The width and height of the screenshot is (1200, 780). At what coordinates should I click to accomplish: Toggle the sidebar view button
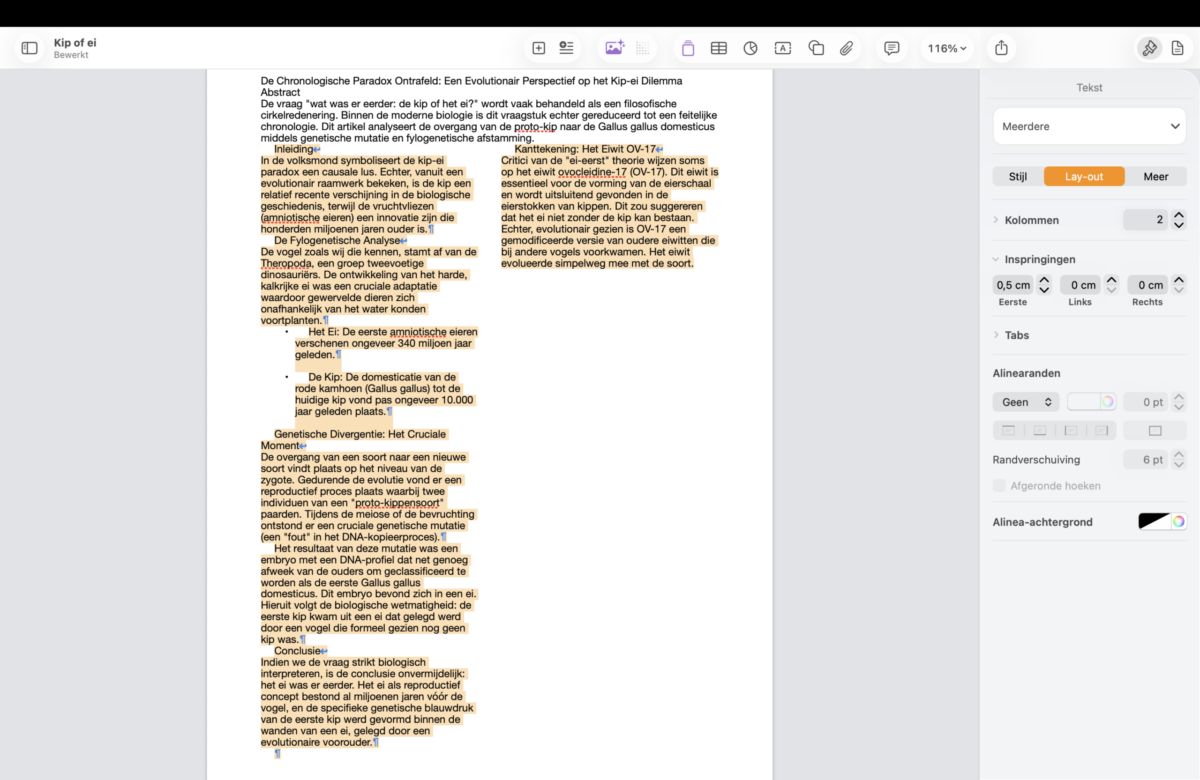click(30, 48)
